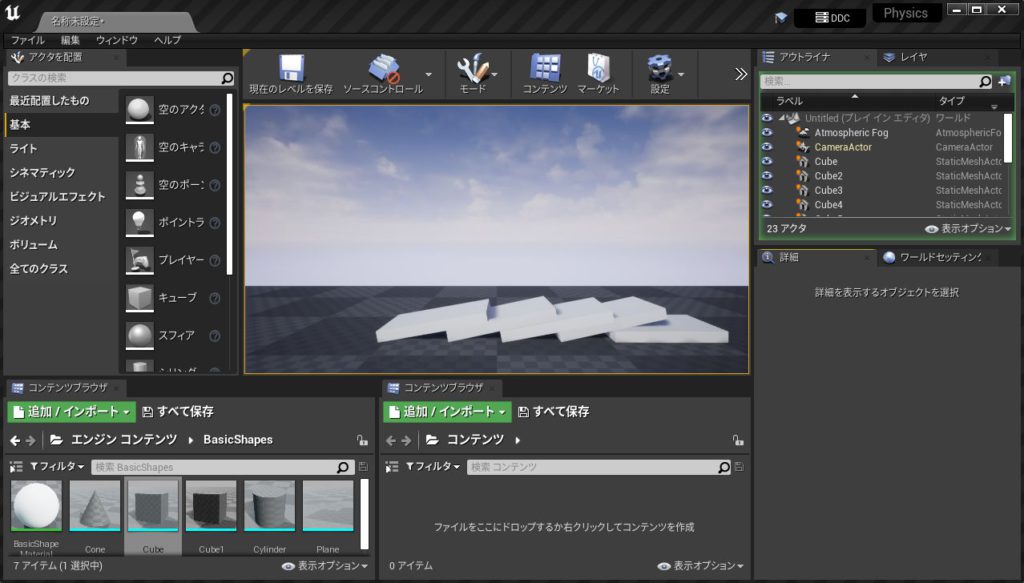Toggle visibility of the Untitled world row
Viewport: 1024px width, 583px height.
click(767, 118)
